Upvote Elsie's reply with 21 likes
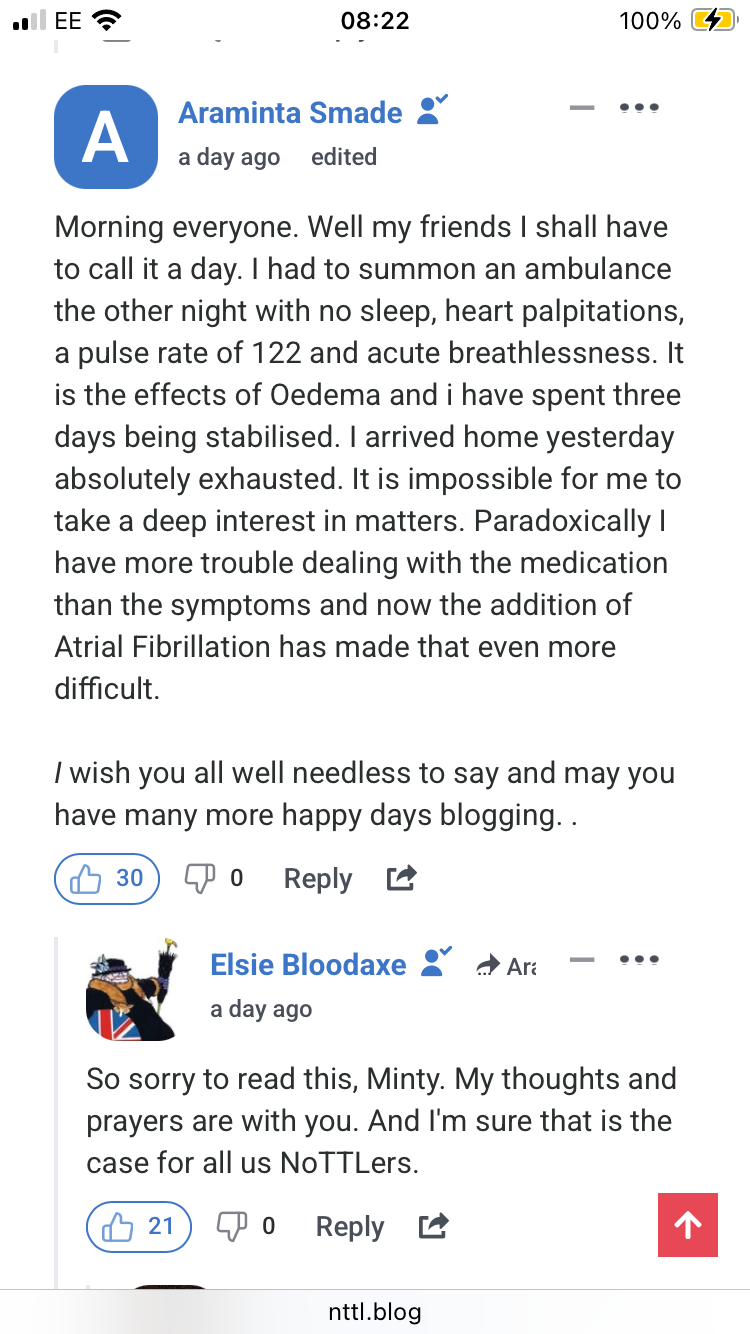This screenshot has width=750, height=1334. 139,1226
